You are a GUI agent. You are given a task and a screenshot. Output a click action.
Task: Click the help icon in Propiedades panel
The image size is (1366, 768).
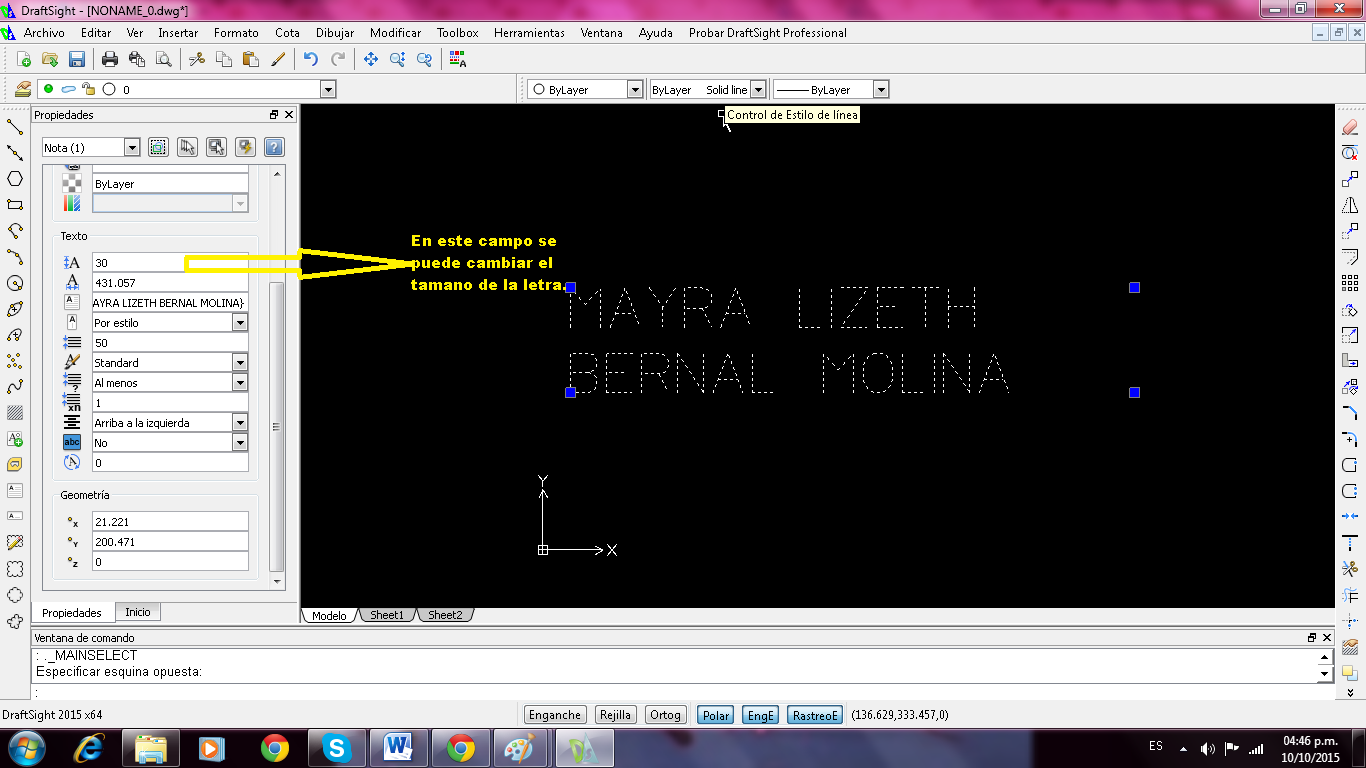pyautogui.click(x=273, y=147)
